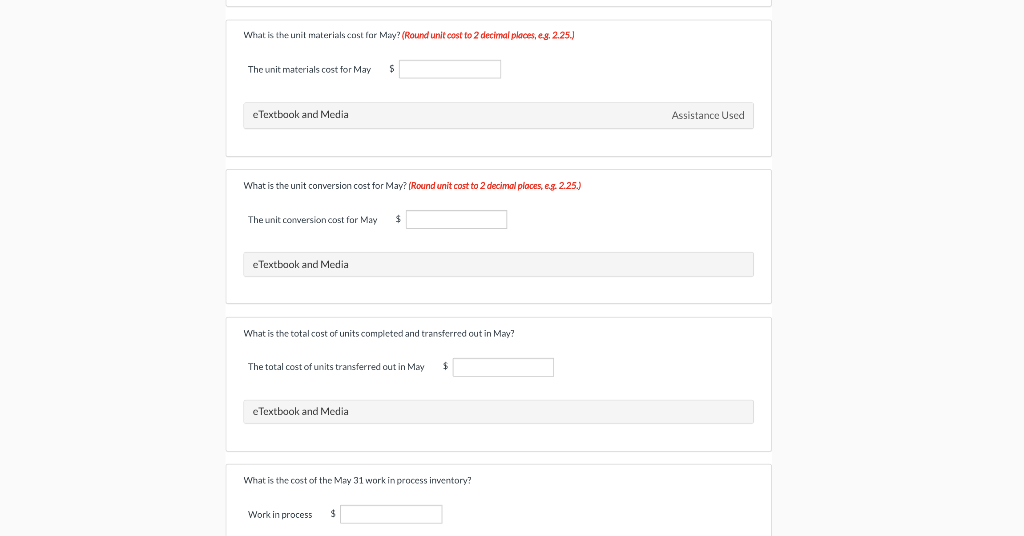Click the question 'What is the unit materials cost for May?'
This screenshot has width=1024, height=536.
[321, 35]
